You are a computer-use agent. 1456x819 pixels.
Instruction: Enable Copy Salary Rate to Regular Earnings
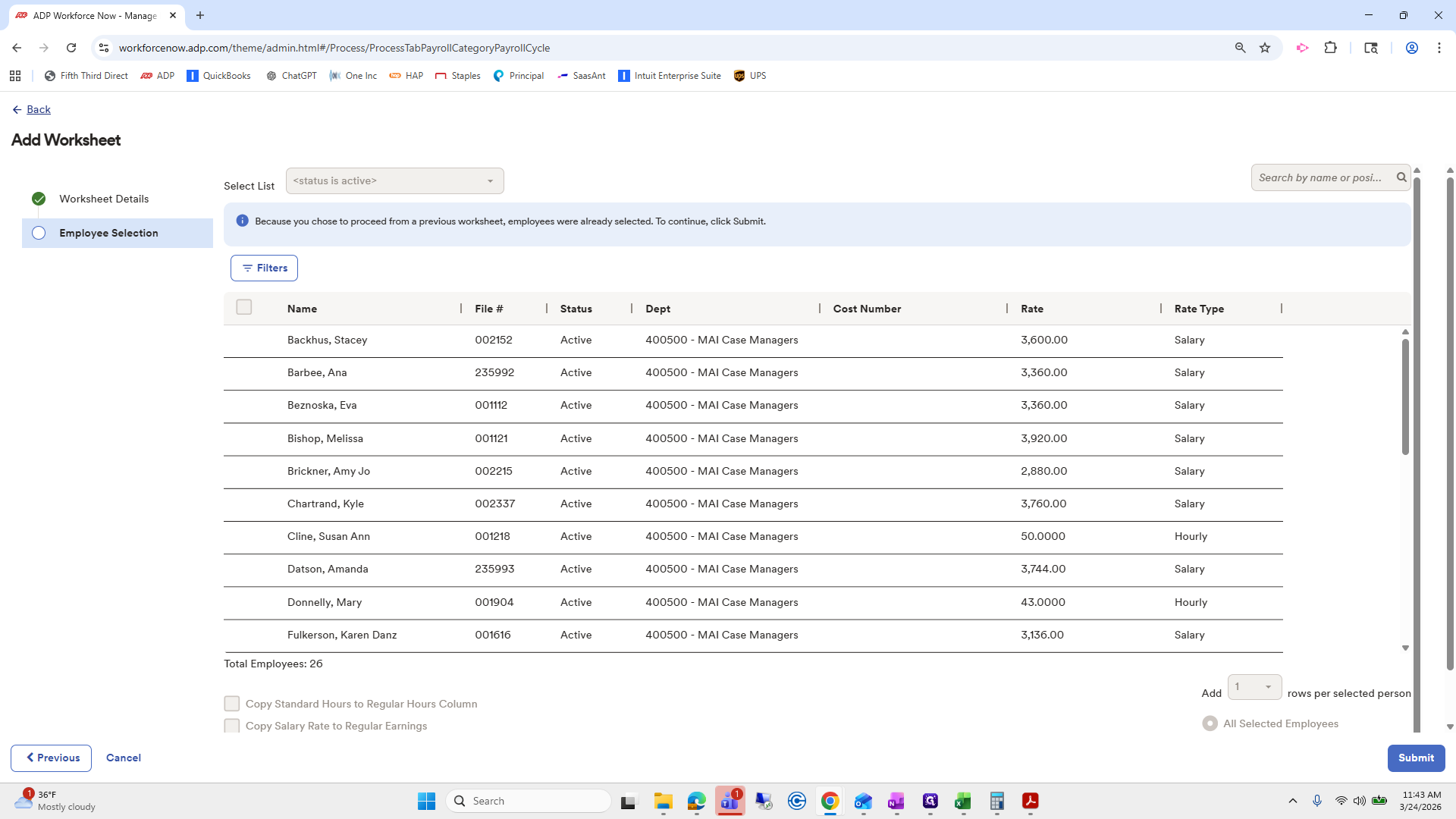[232, 726]
